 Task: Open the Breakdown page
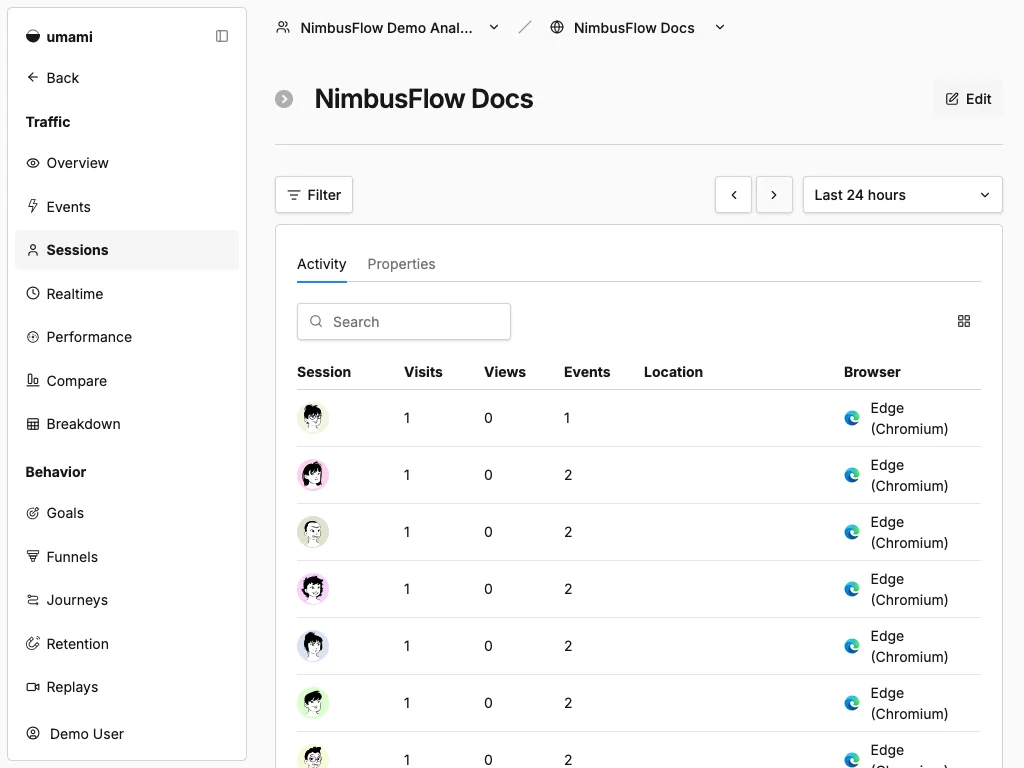(x=127, y=424)
